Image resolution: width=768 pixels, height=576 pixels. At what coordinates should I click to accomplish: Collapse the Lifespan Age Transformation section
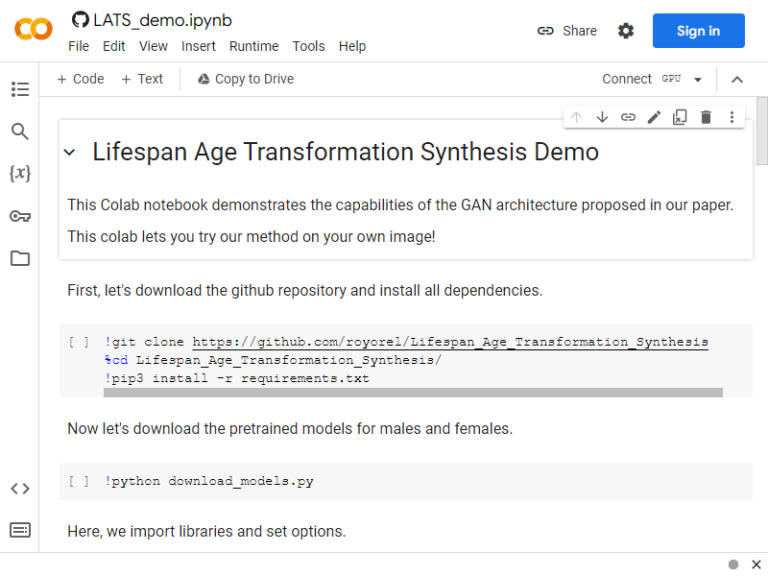(70, 152)
